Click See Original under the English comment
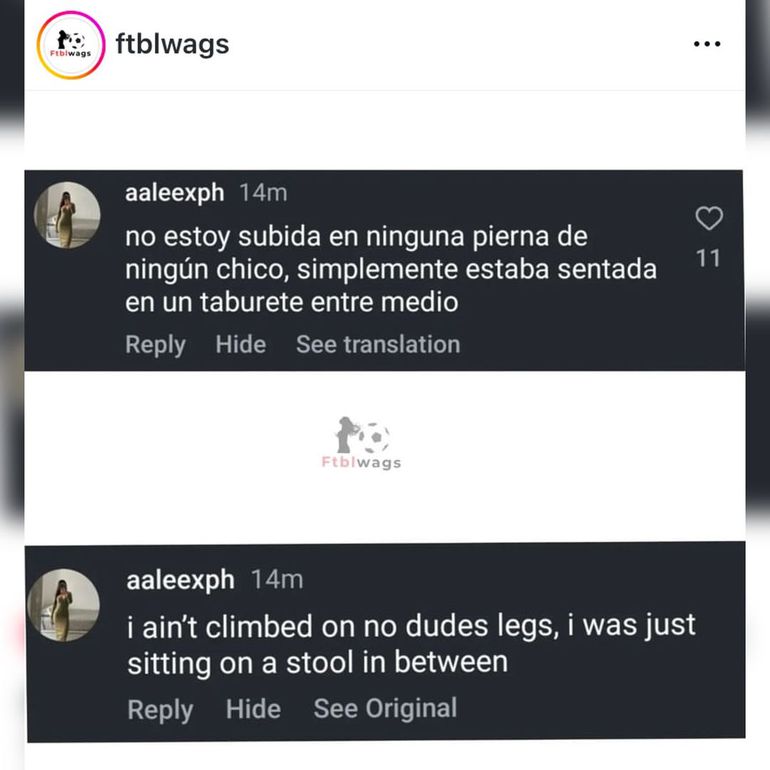 pos(385,709)
